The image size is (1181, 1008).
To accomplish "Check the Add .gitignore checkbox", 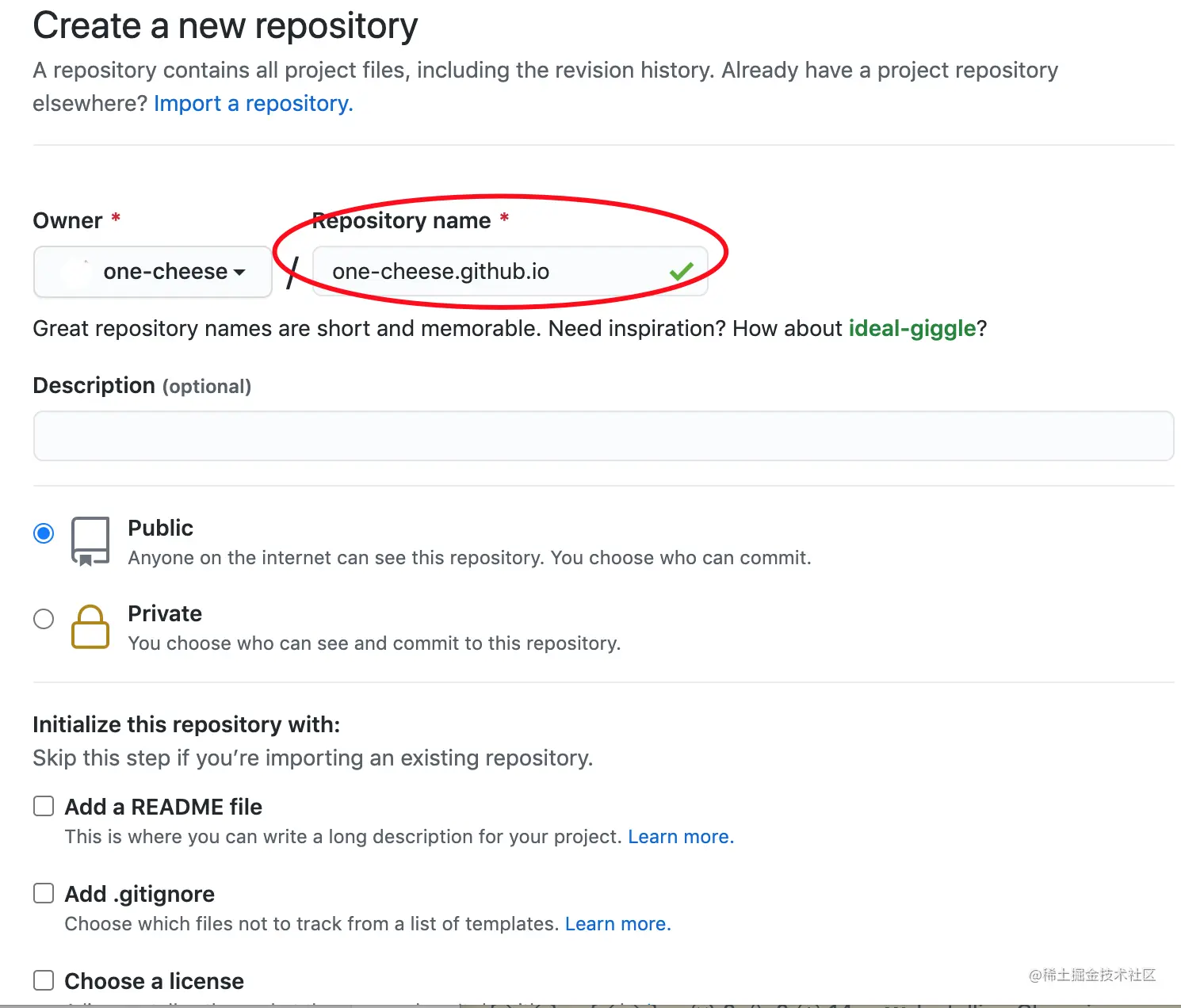I will click(44, 894).
